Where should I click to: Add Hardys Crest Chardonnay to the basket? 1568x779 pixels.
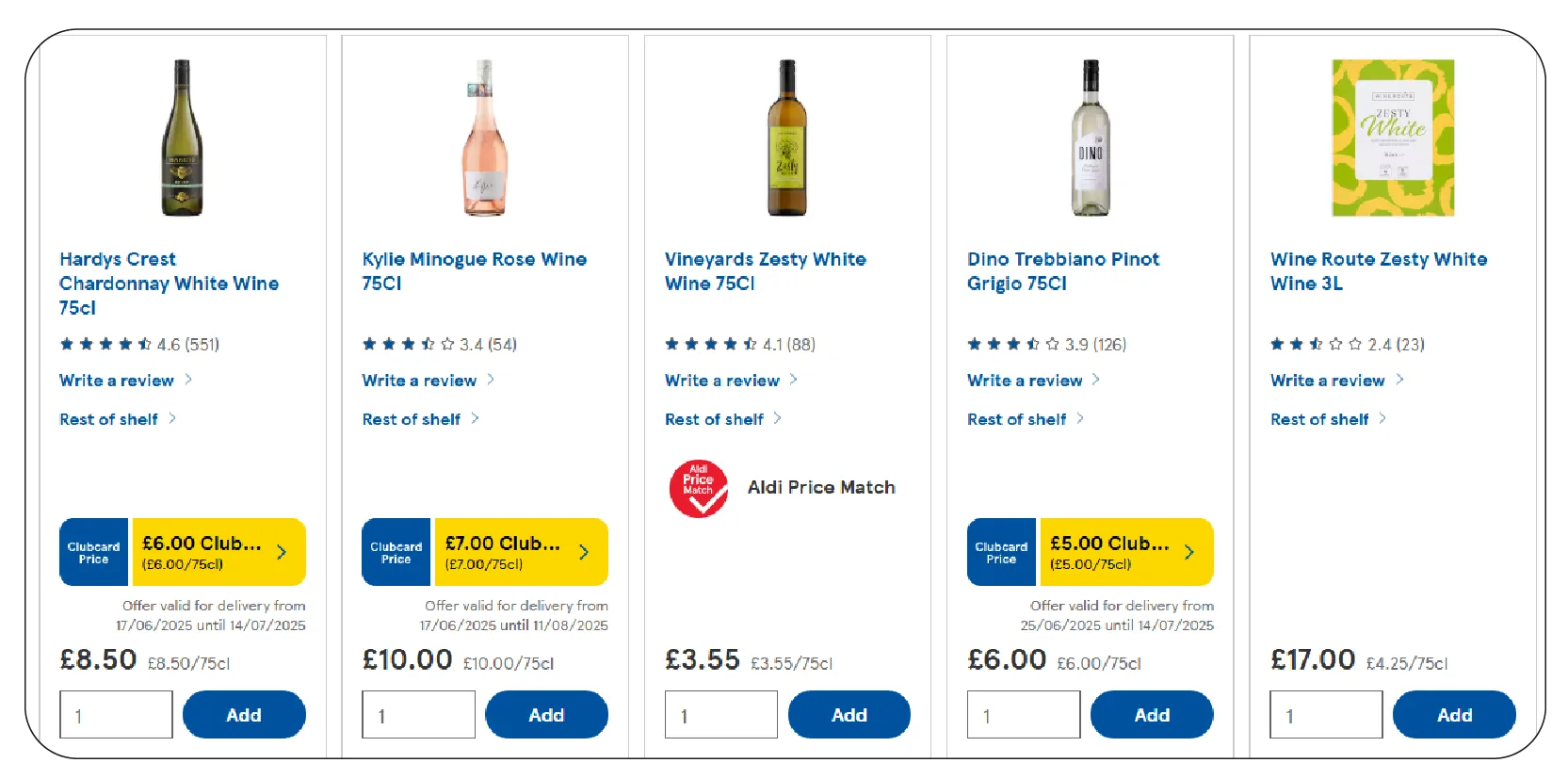tap(243, 714)
